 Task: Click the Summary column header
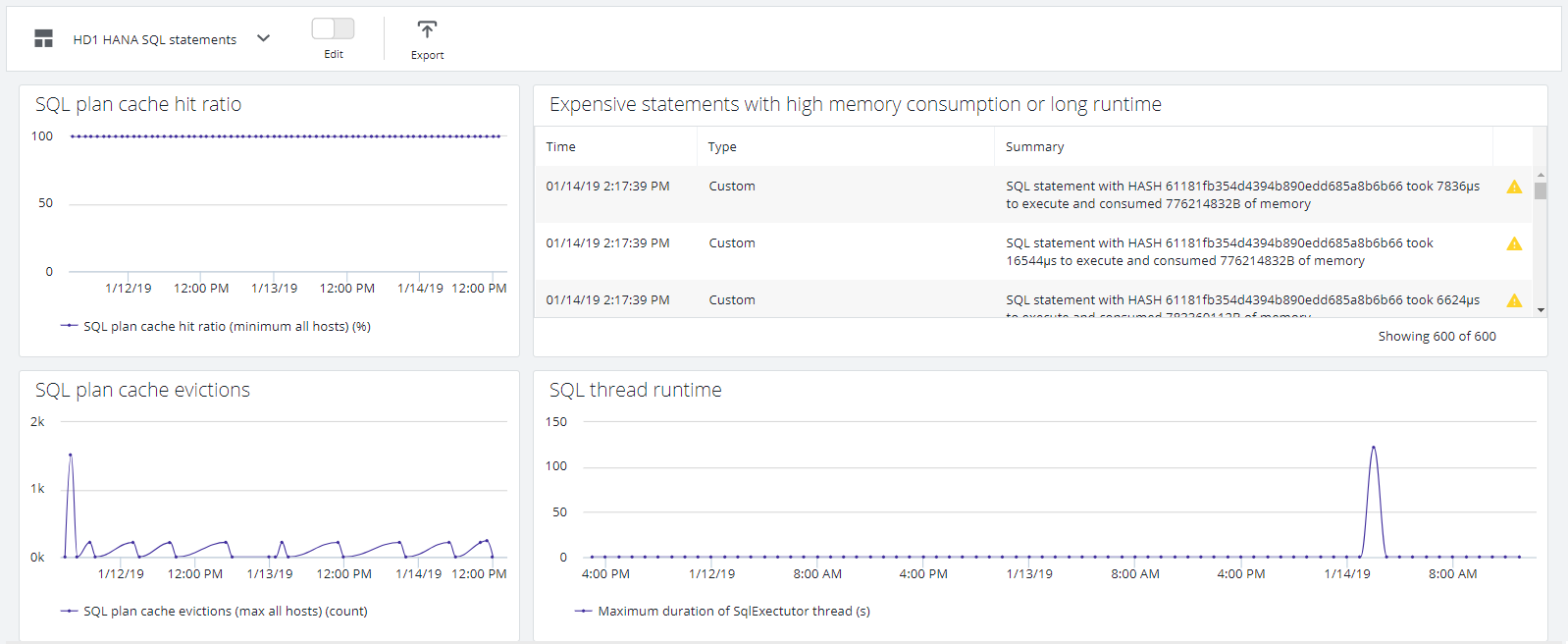coord(1034,146)
